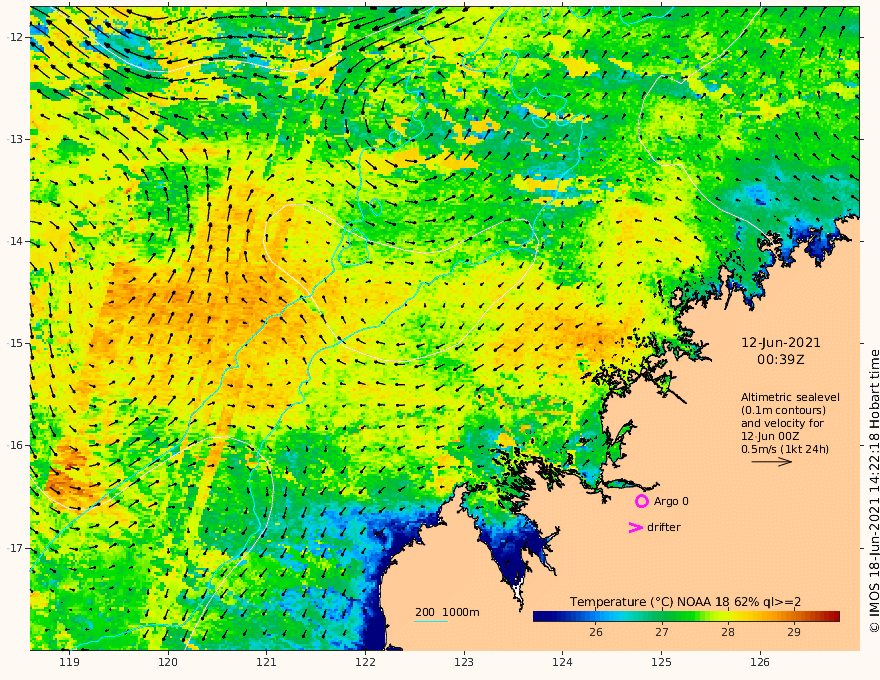Click the '(0.1m contours)' text
Viewport: 880px width, 680px height.
[783, 410]
